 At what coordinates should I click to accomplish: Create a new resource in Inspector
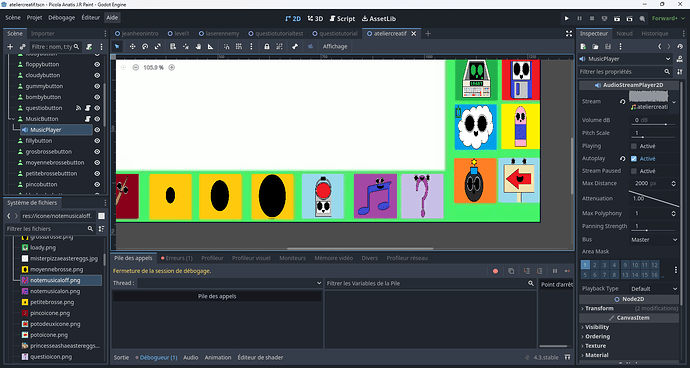(583, 46)
